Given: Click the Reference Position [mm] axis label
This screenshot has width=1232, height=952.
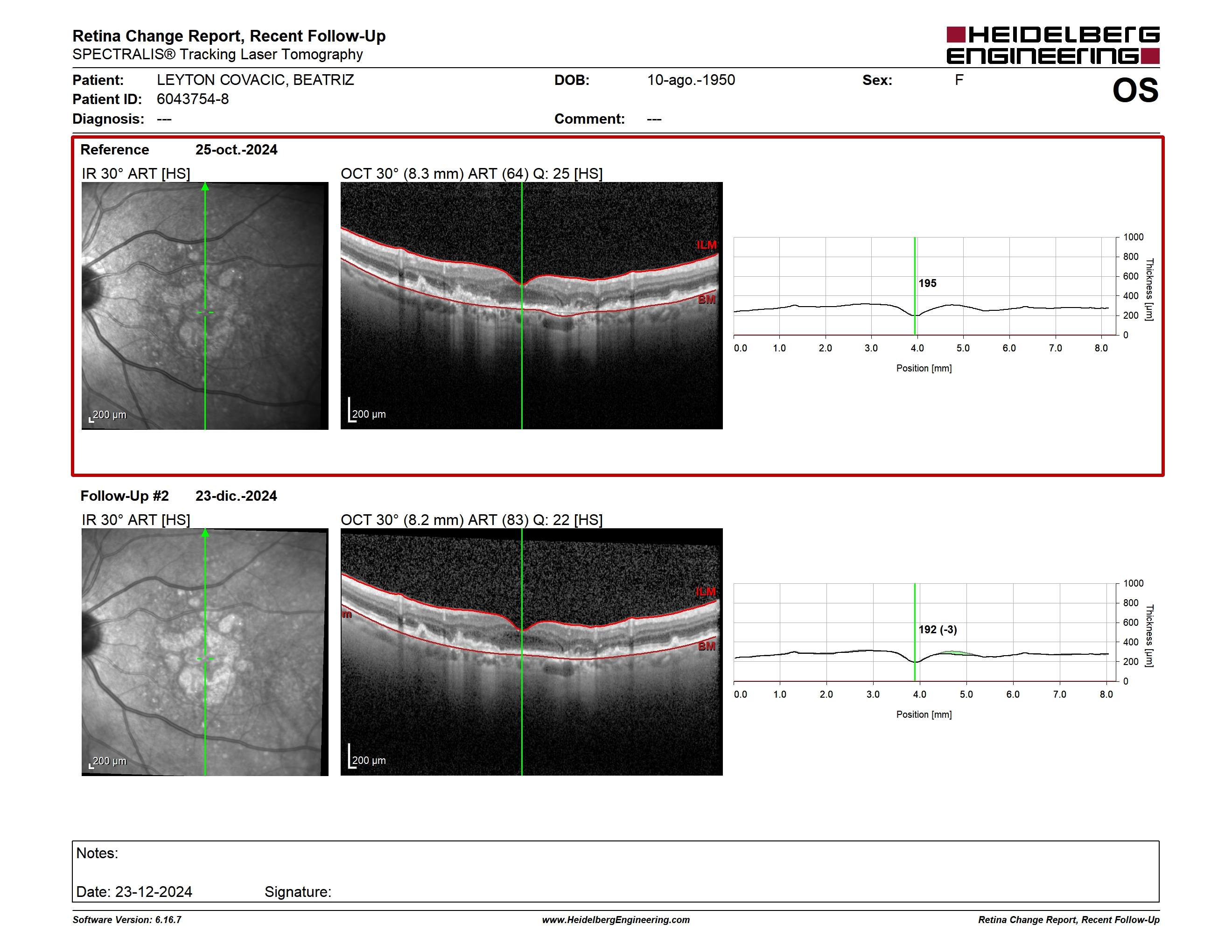Looking at the screenshot, I should [x=924, y=368].
